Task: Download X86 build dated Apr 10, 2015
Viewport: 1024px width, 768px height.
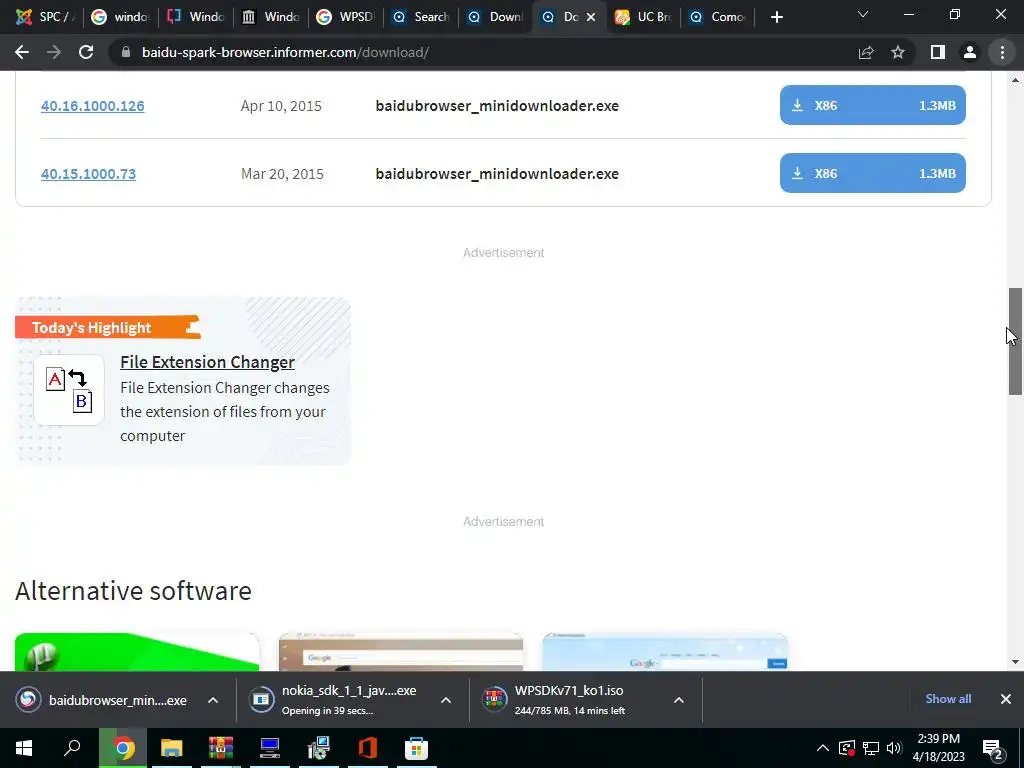Action: (872, 105)
